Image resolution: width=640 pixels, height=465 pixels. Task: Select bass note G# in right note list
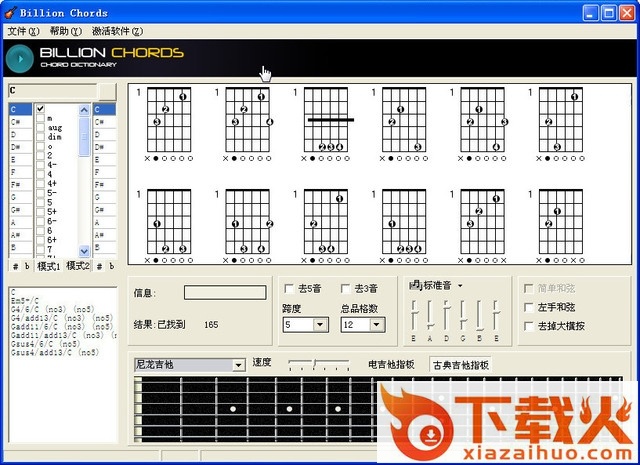tap(104, 210)
